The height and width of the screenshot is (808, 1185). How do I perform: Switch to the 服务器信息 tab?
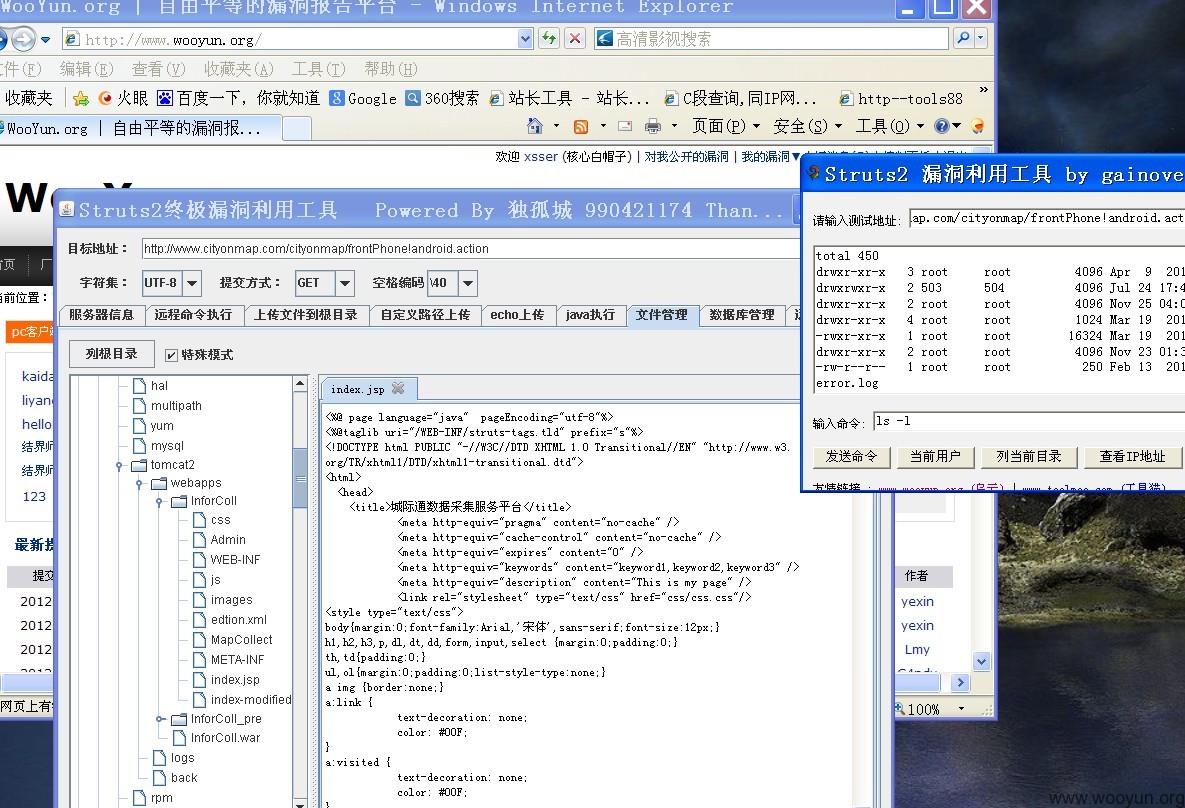click(101, 314)
